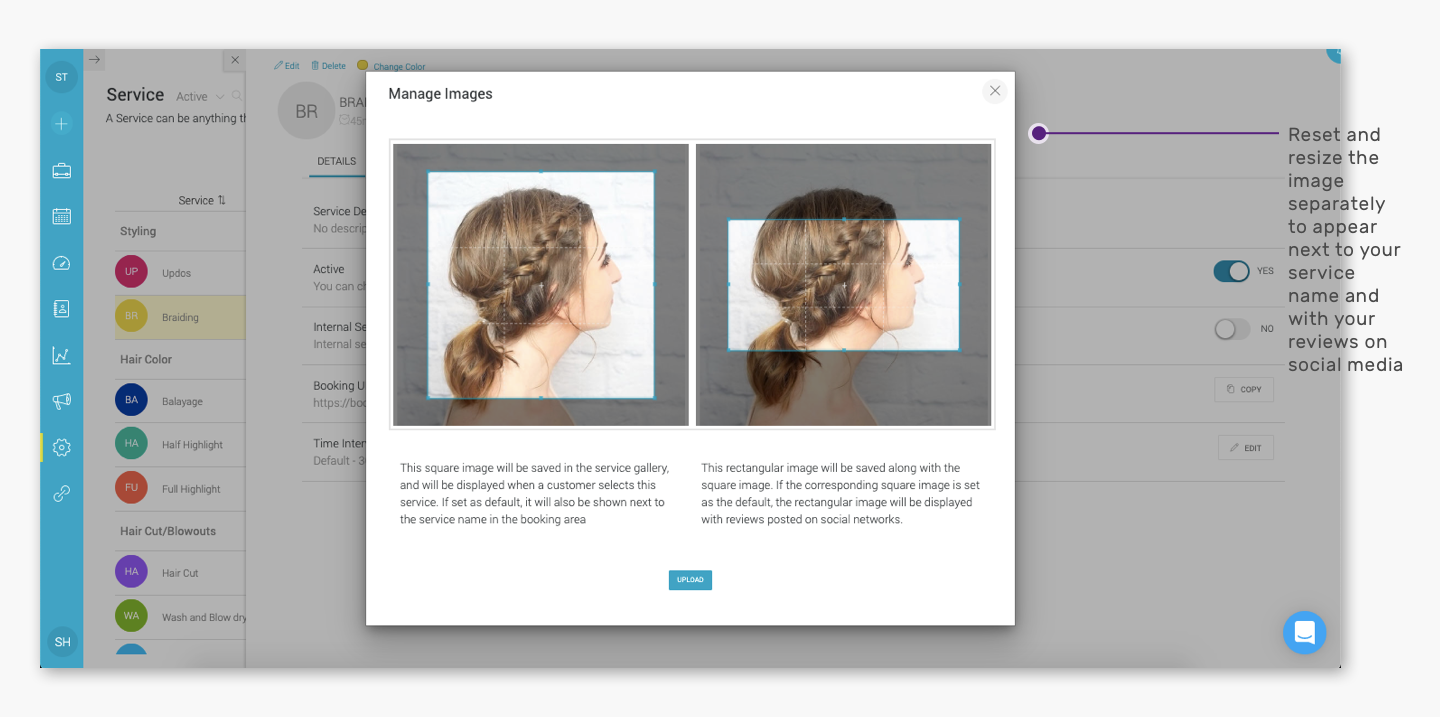1440x718 pixels.
Task: Select the Wash and Blow dry service
Action: point(180,617)
